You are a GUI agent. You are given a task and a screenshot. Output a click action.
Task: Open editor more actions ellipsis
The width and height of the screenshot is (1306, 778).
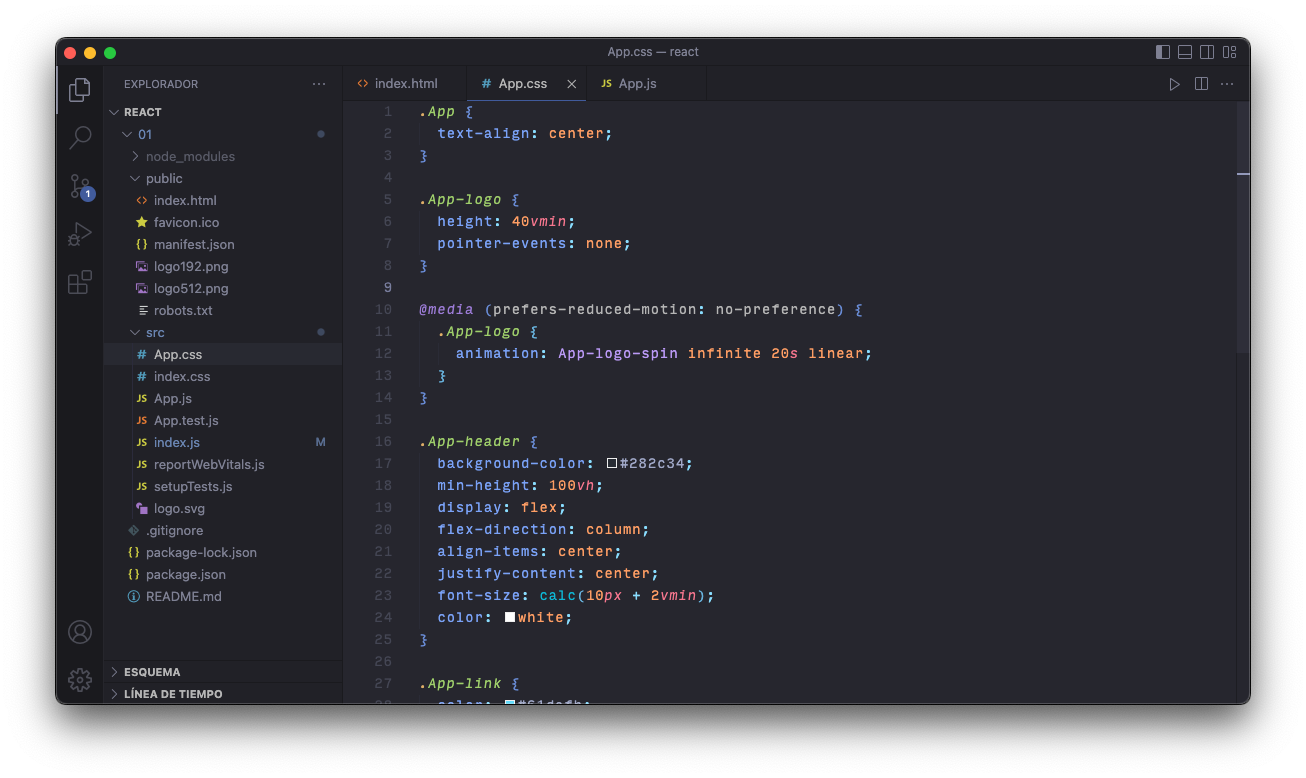tap(1227, 84)
